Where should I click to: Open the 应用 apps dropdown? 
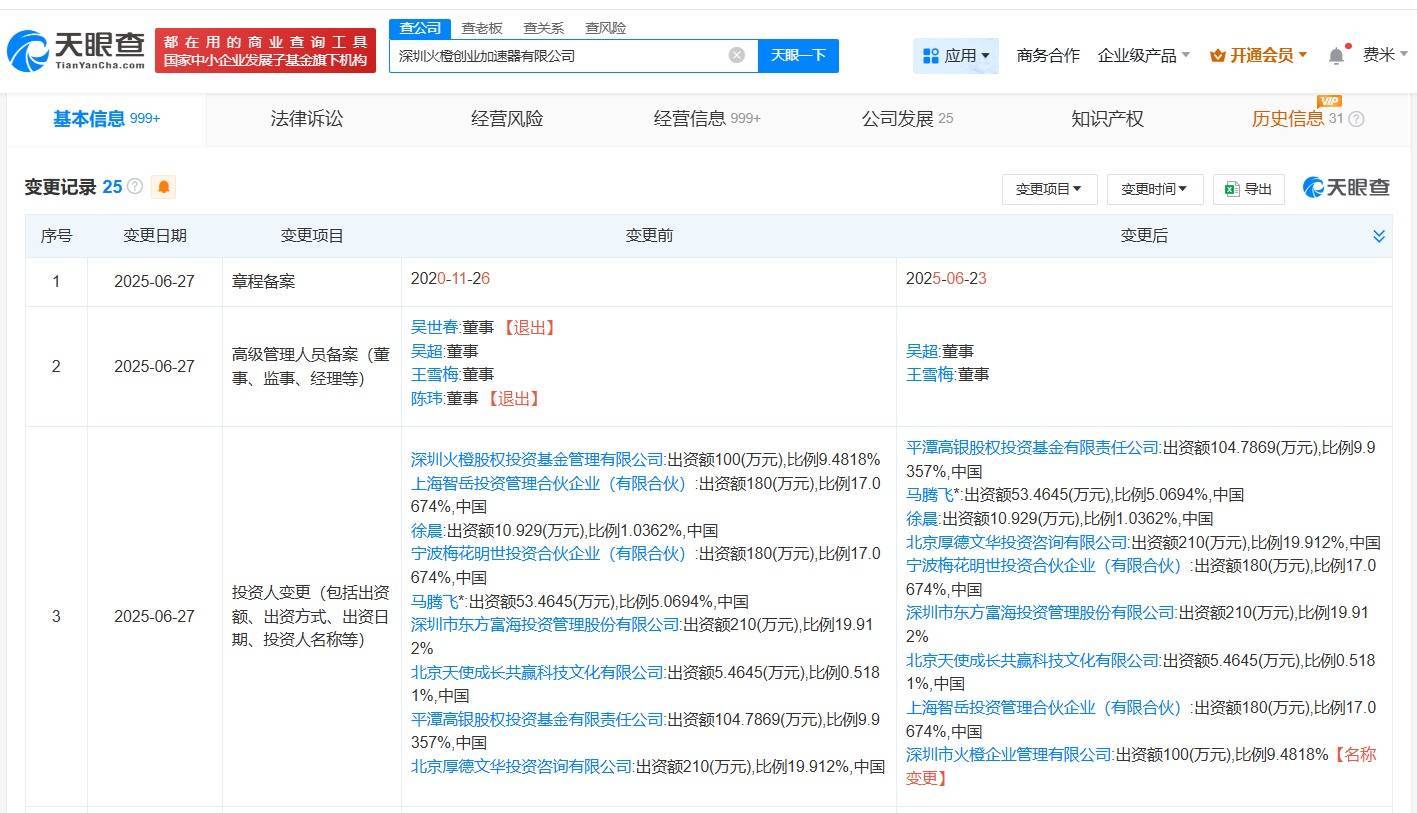(956, 56)
